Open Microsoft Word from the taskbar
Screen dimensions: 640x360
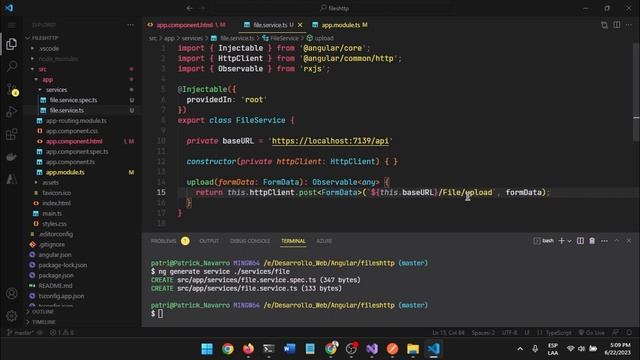tap(289, 349)
